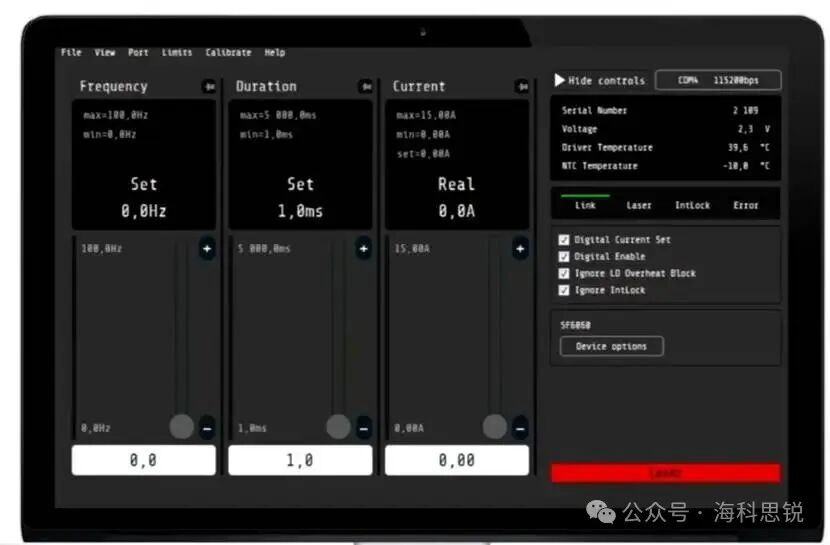Viewport: 830px width, 545px height.
Task: Click the plus icon in Frequency panel
Action: [207, 249]
